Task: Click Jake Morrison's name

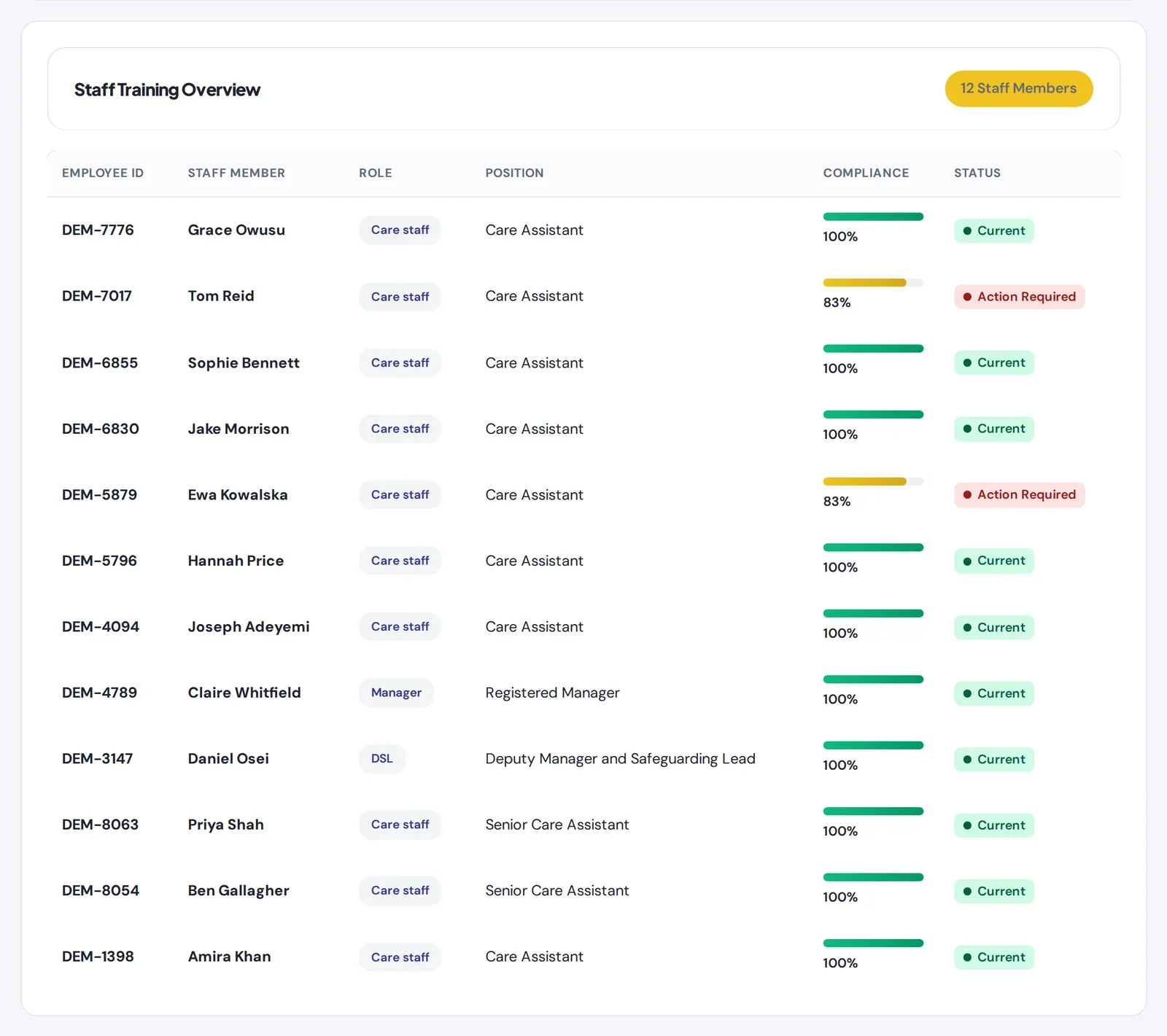Action: [239, 429]
